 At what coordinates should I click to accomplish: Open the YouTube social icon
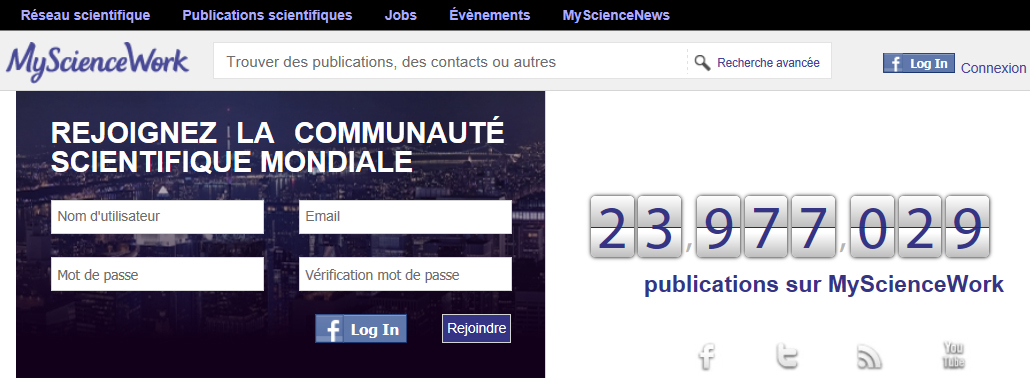coord(953,355)
